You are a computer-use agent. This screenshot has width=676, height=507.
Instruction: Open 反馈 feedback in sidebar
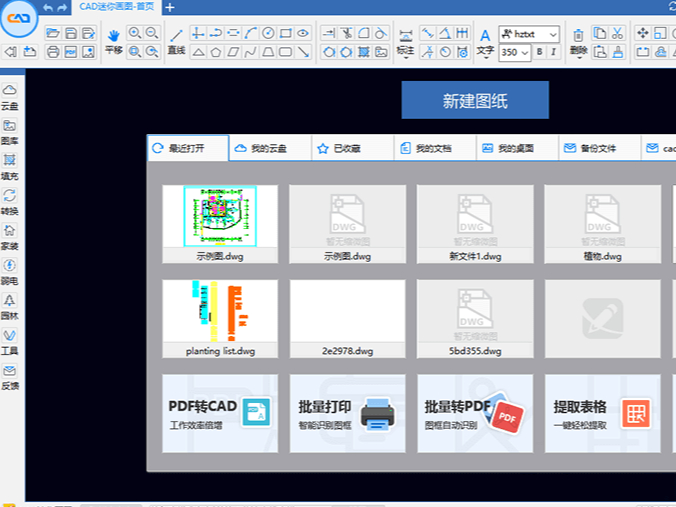[x=10, y=377]
